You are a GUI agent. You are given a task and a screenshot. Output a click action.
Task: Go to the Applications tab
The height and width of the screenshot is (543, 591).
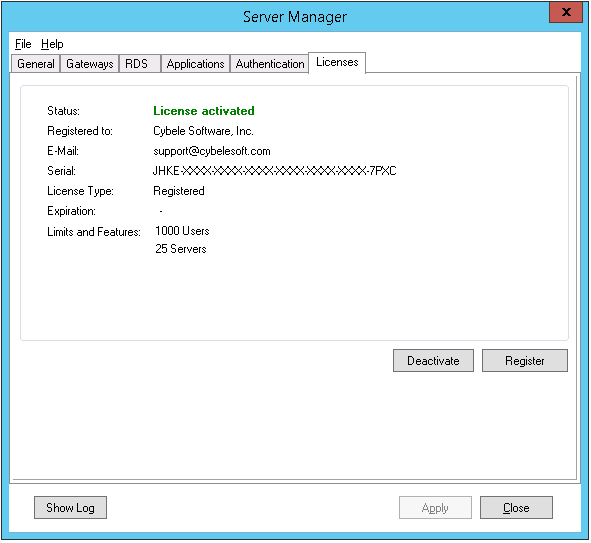click(195, 64)
